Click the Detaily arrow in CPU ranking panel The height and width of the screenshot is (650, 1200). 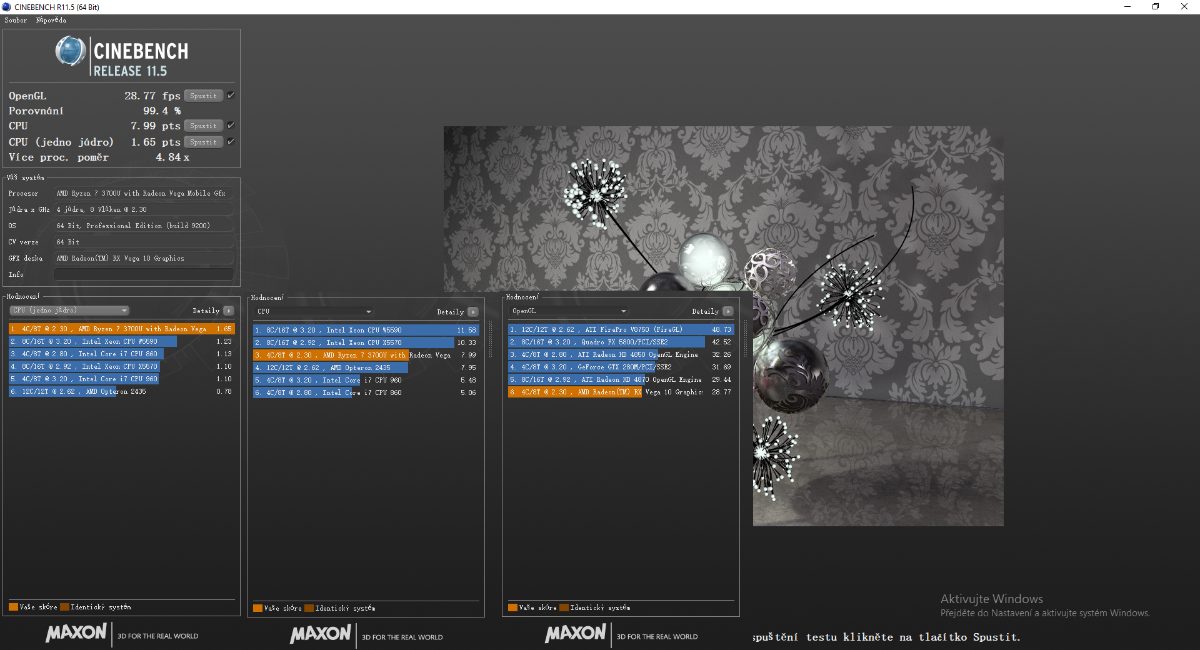(473, 312)
